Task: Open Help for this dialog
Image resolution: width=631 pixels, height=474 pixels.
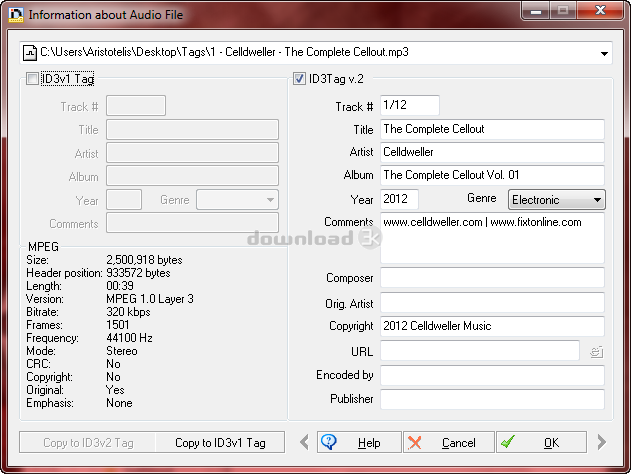Action: [x=359, y=442]
